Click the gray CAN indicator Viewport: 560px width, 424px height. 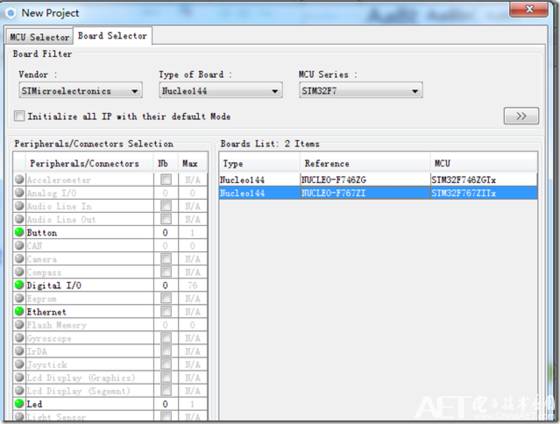tap(19, 246)
